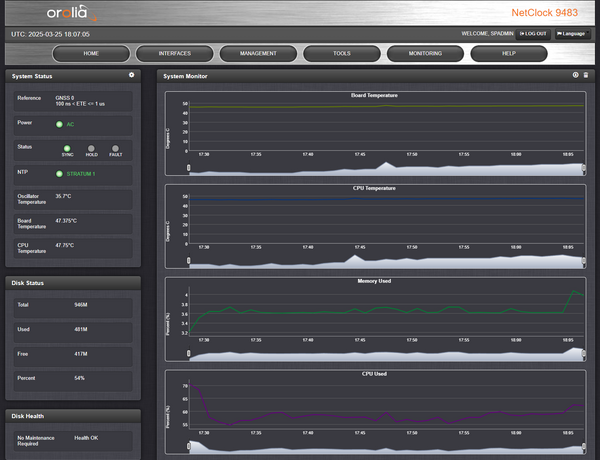
Task: Click the NetClock 9483 product name
Action: click(x=545, y=13)
